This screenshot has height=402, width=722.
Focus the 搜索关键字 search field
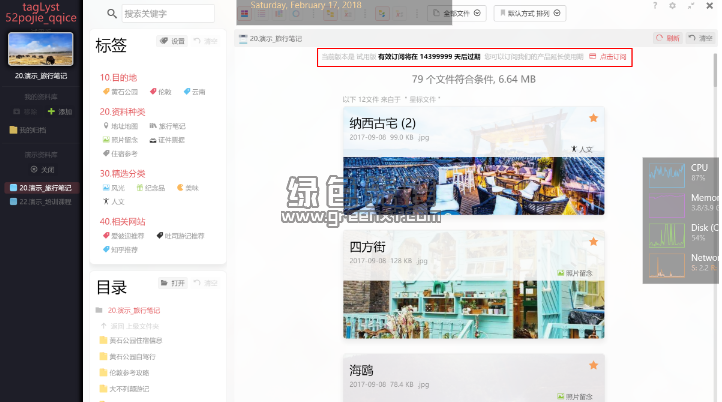[168, 14]
